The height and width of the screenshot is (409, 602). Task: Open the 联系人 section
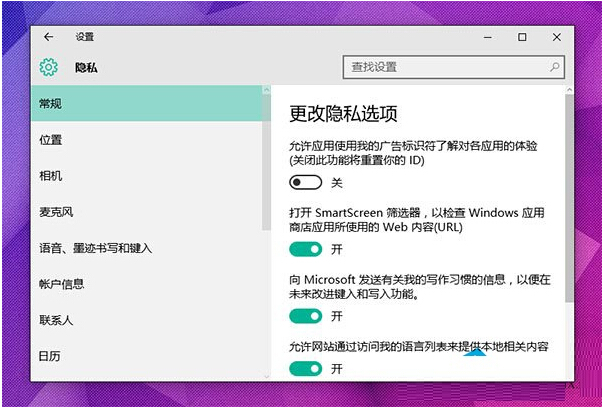point(147,320)
